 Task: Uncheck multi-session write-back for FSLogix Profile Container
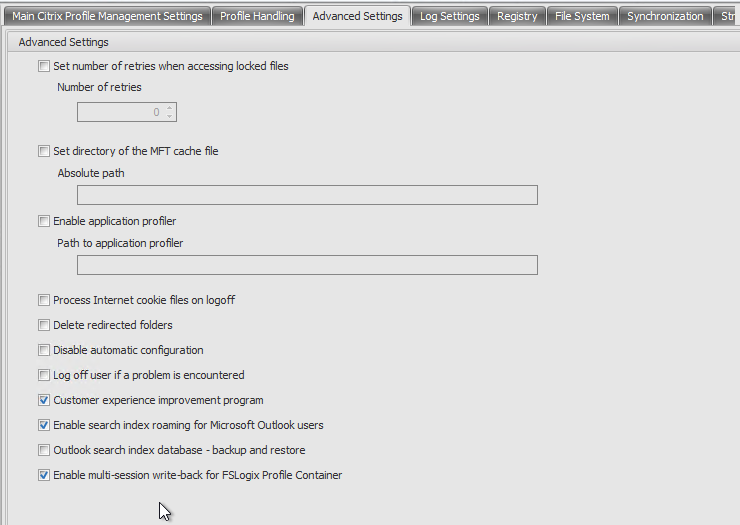(44, 475)
